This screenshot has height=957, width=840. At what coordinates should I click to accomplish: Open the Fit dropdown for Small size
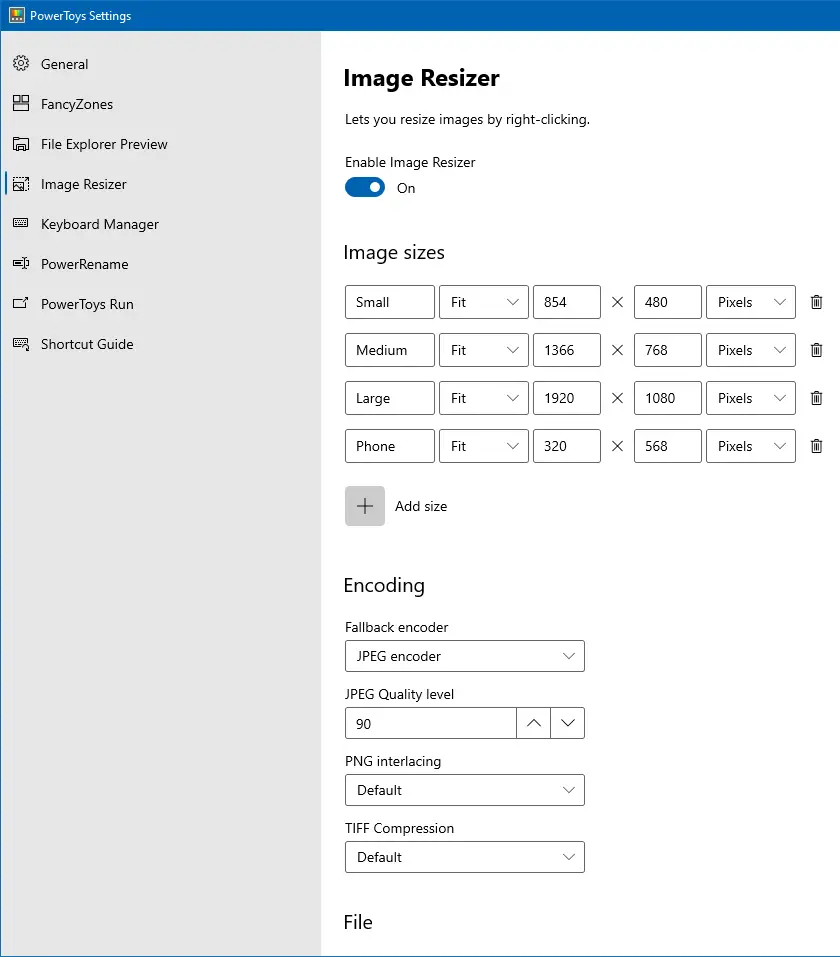pyautogui.click(x=483, y=302)
